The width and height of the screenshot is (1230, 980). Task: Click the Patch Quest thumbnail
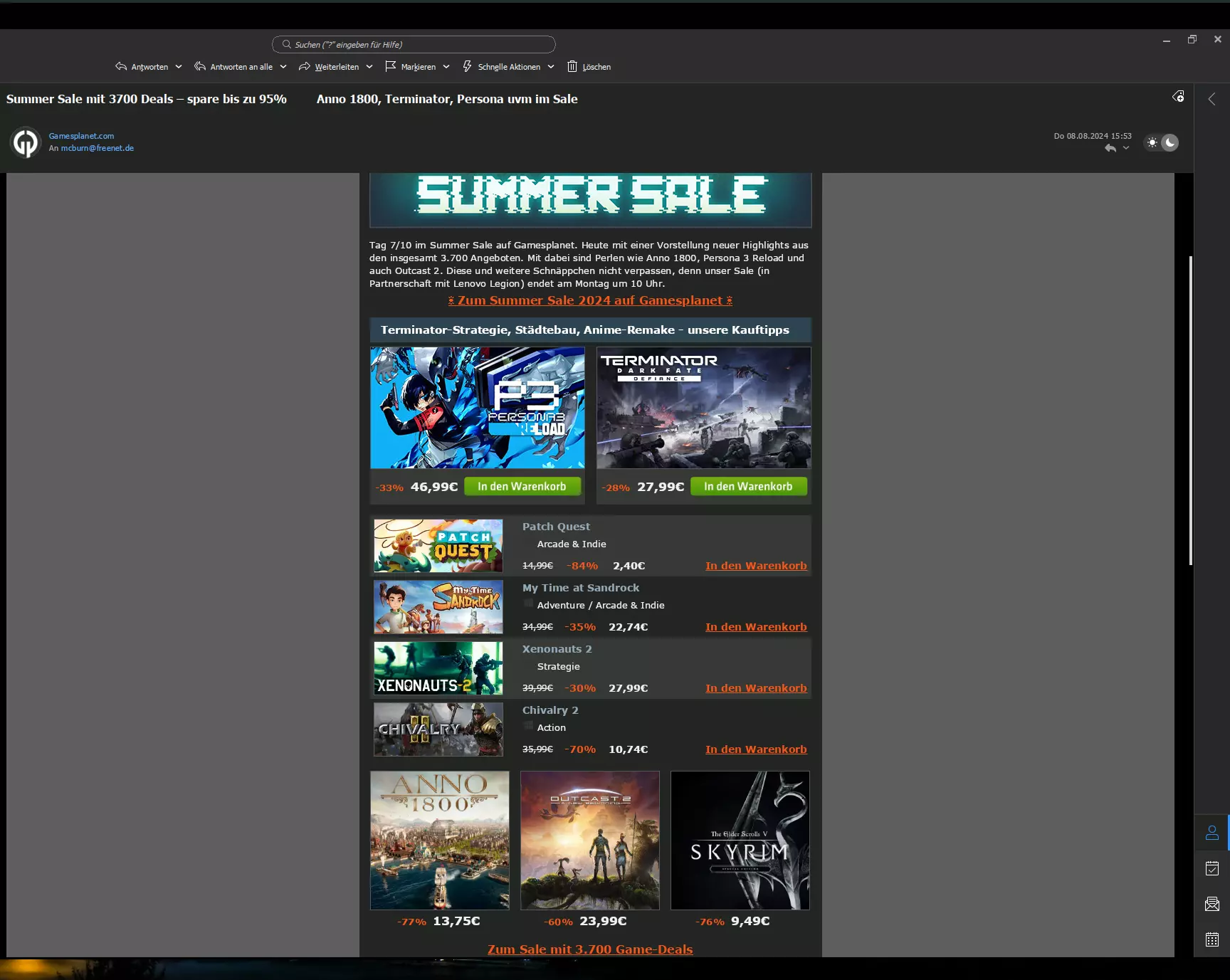click(x=438, y=546)
